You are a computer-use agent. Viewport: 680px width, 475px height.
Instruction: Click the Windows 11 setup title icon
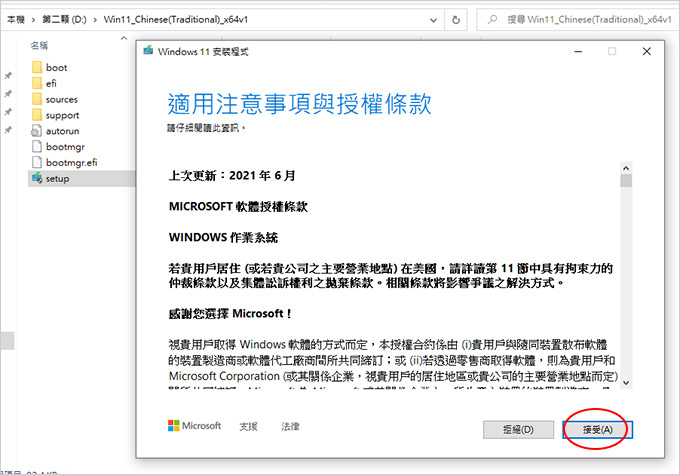148,51
